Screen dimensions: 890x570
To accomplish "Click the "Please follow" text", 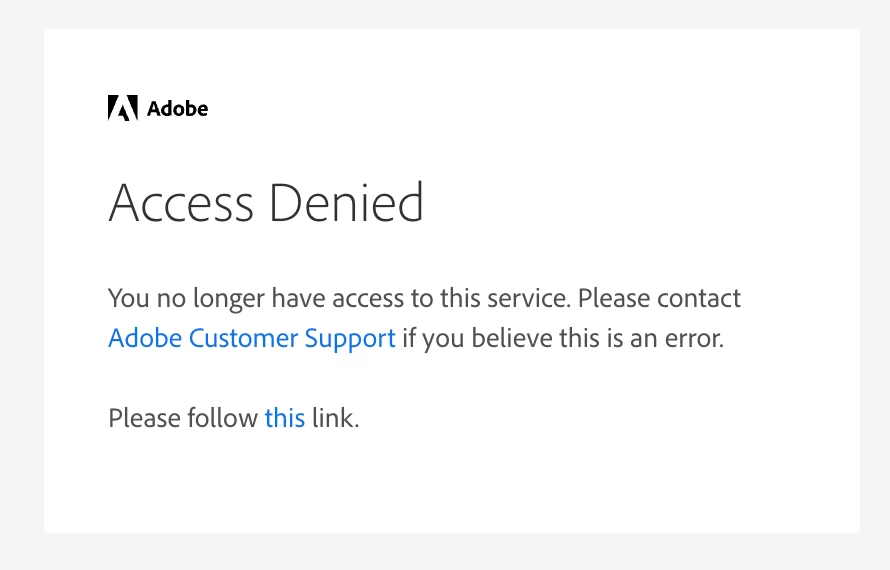I will (183, 417).
